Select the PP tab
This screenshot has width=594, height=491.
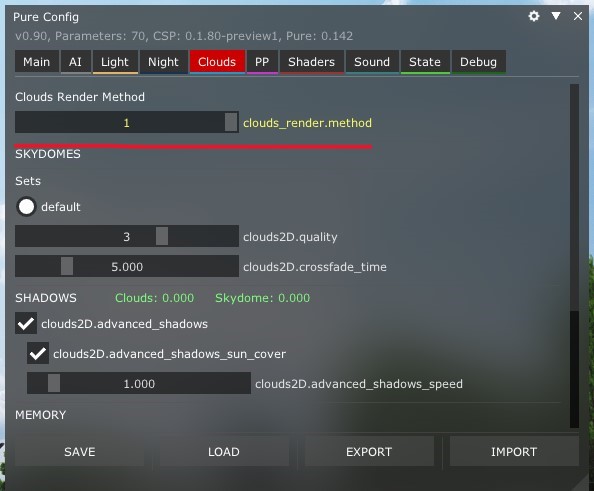(x=262, y=62)
